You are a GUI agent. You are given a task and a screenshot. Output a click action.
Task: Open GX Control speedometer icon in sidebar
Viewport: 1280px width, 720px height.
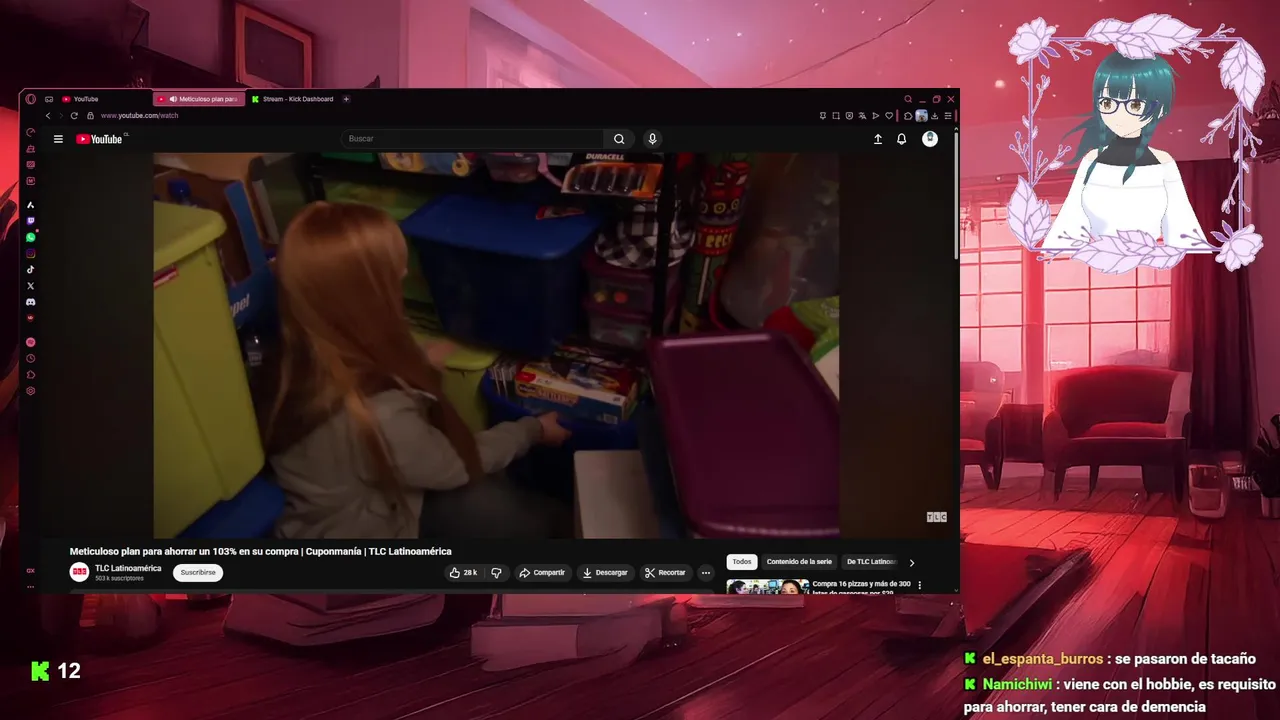[x=31, y=132]
